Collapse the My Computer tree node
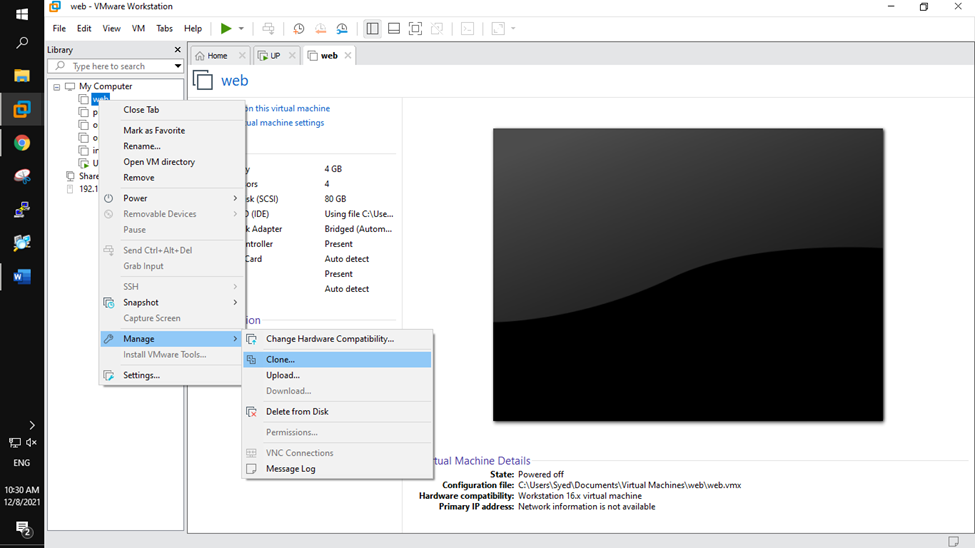This screenshot has width=975, height=548. tap(57, 87)
